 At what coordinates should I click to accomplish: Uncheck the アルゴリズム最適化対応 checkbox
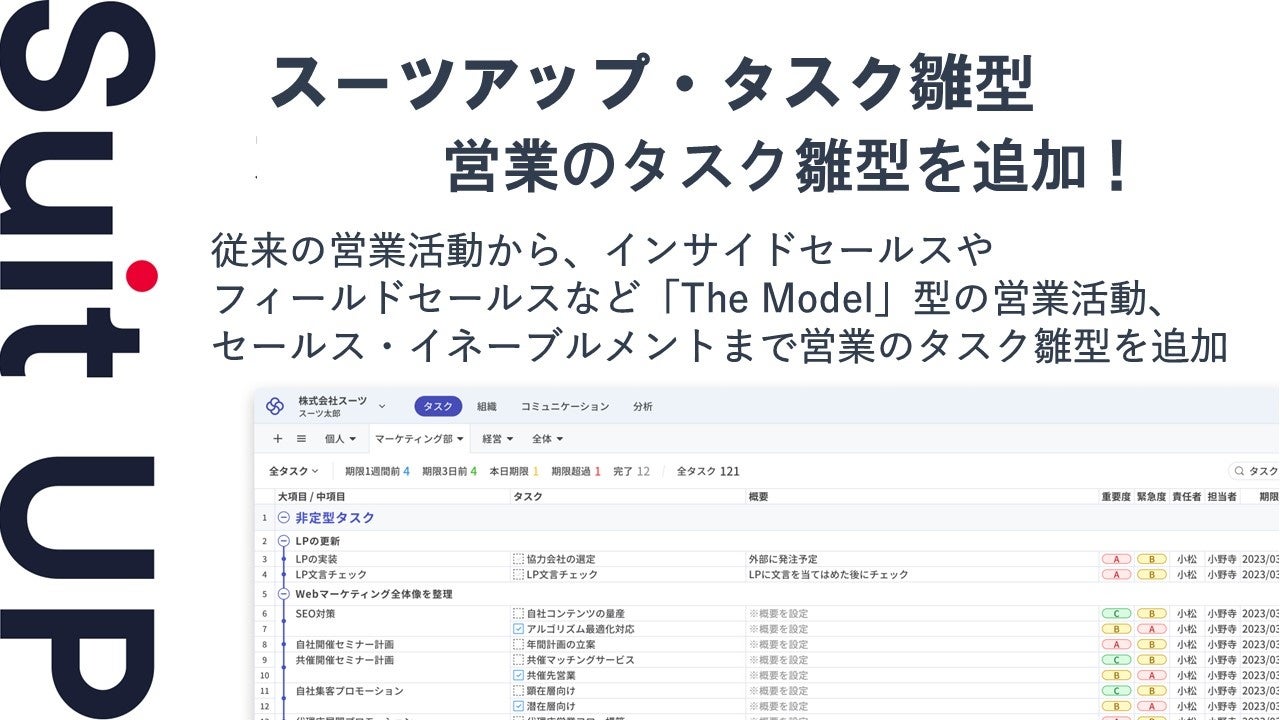tap(518, 629)
